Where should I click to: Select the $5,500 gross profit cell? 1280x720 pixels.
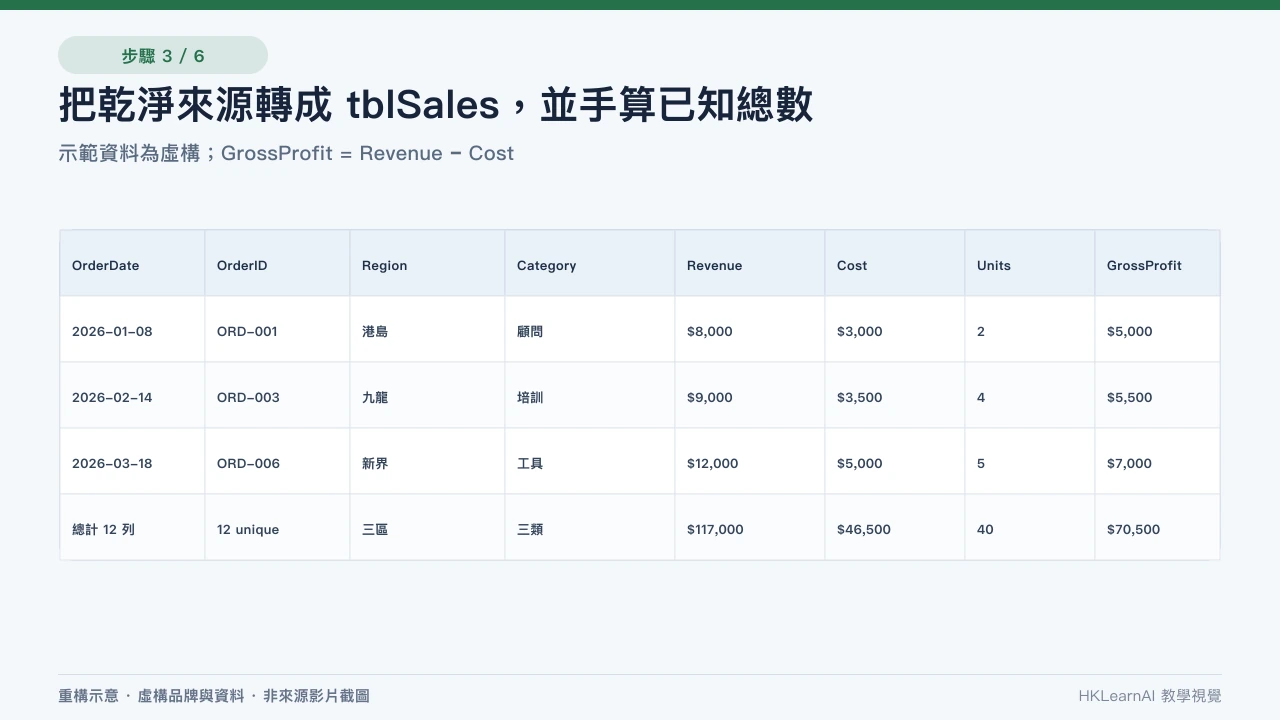tap(1157, 395)
